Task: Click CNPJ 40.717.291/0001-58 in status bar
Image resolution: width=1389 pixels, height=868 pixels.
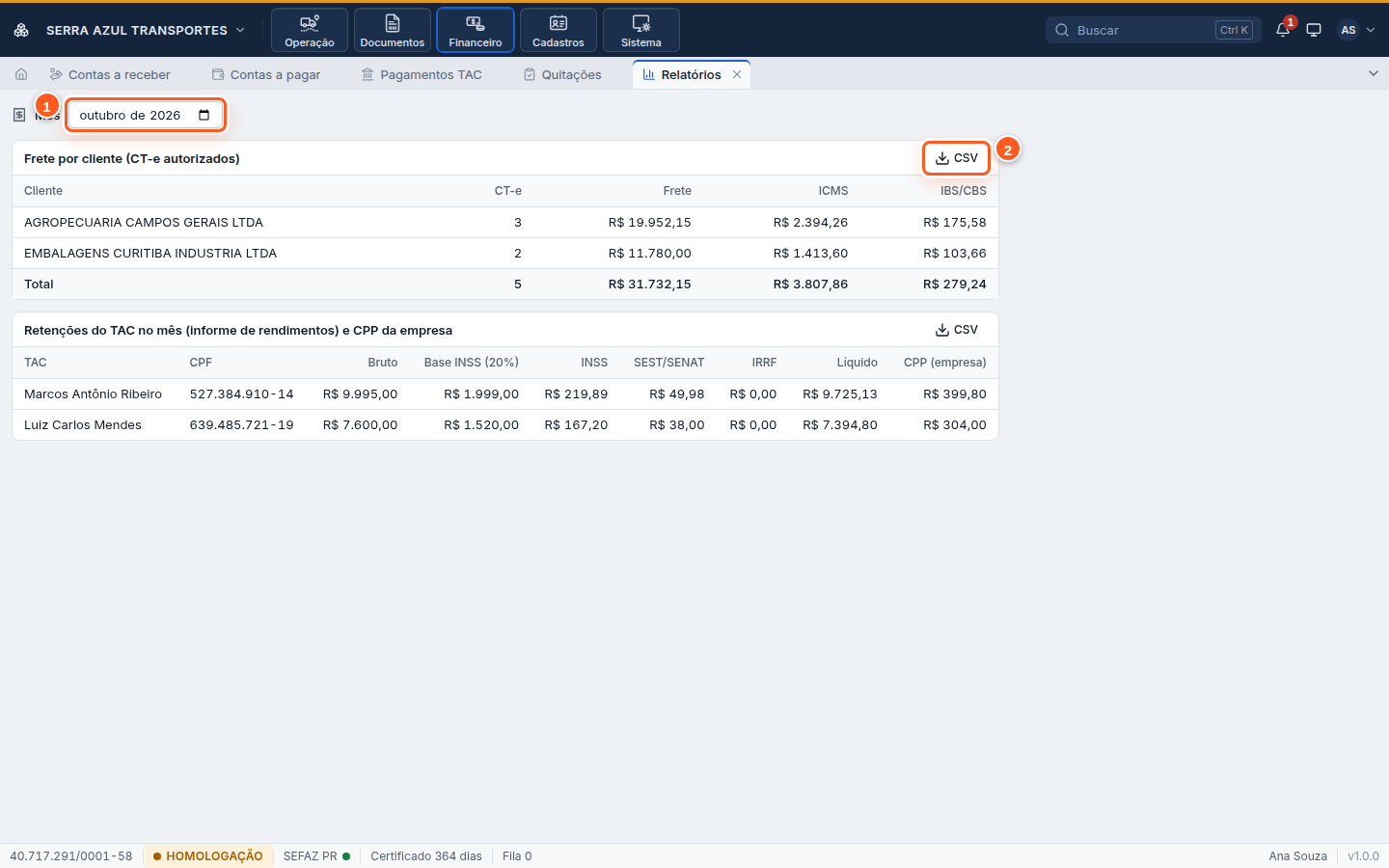Action: tap(71, 855)
